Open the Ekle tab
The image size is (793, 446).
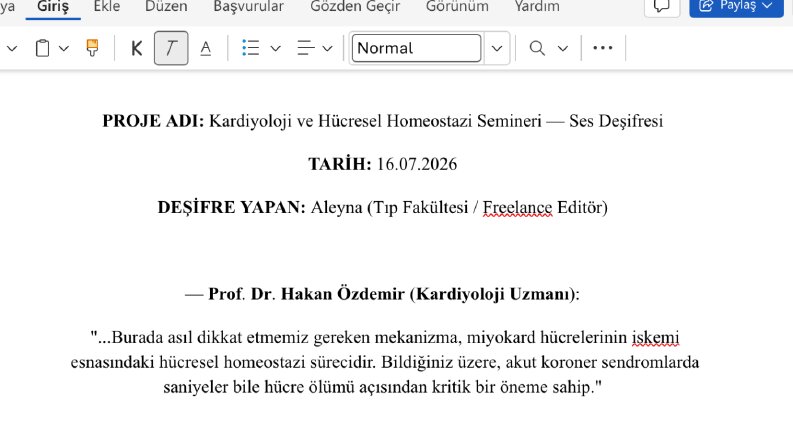pyautogui.click(x=107, y=7)
